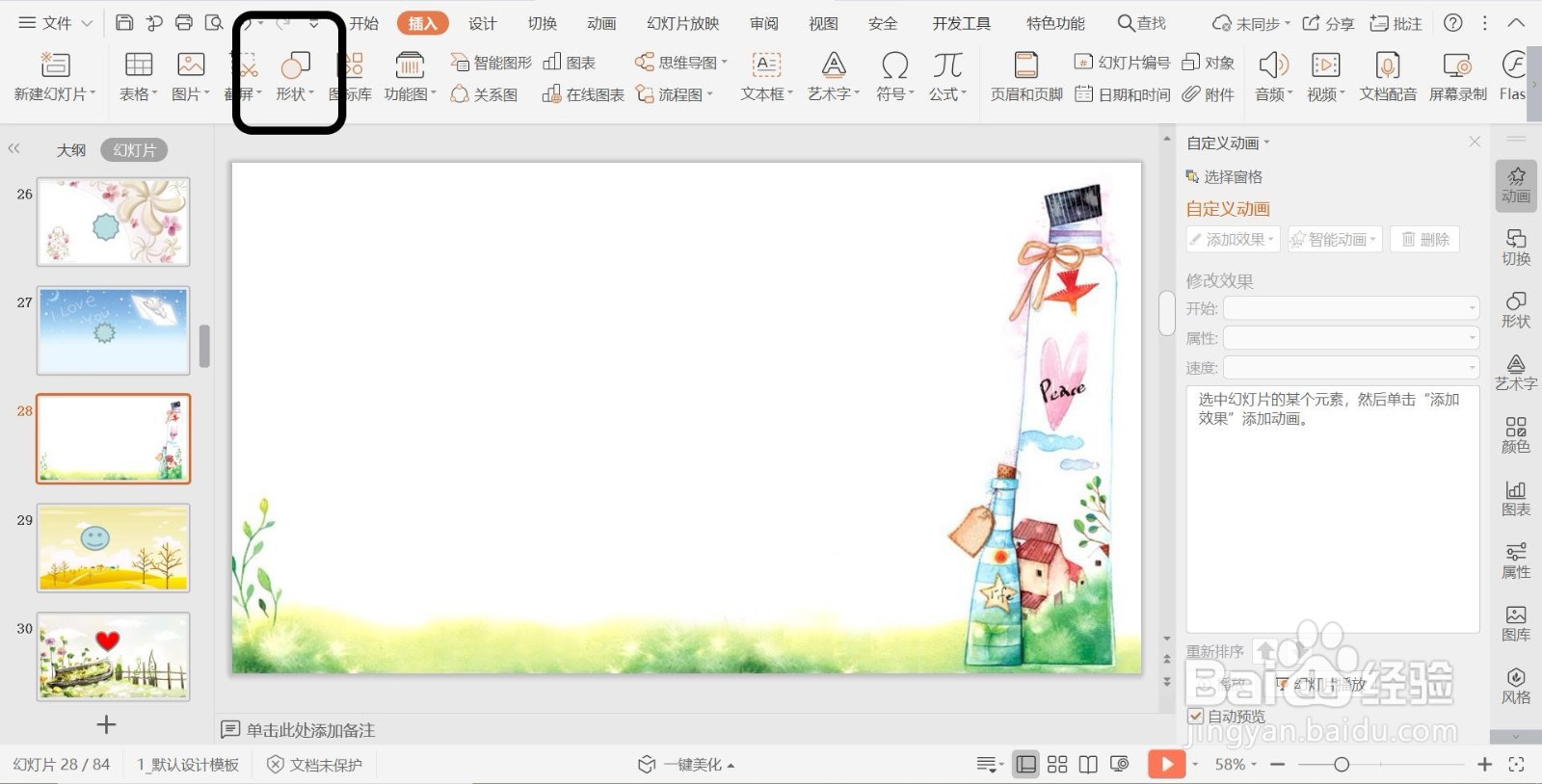Switch to slide sorter view
Viewport: 1542px width, 784px height.
point(1057,765)
